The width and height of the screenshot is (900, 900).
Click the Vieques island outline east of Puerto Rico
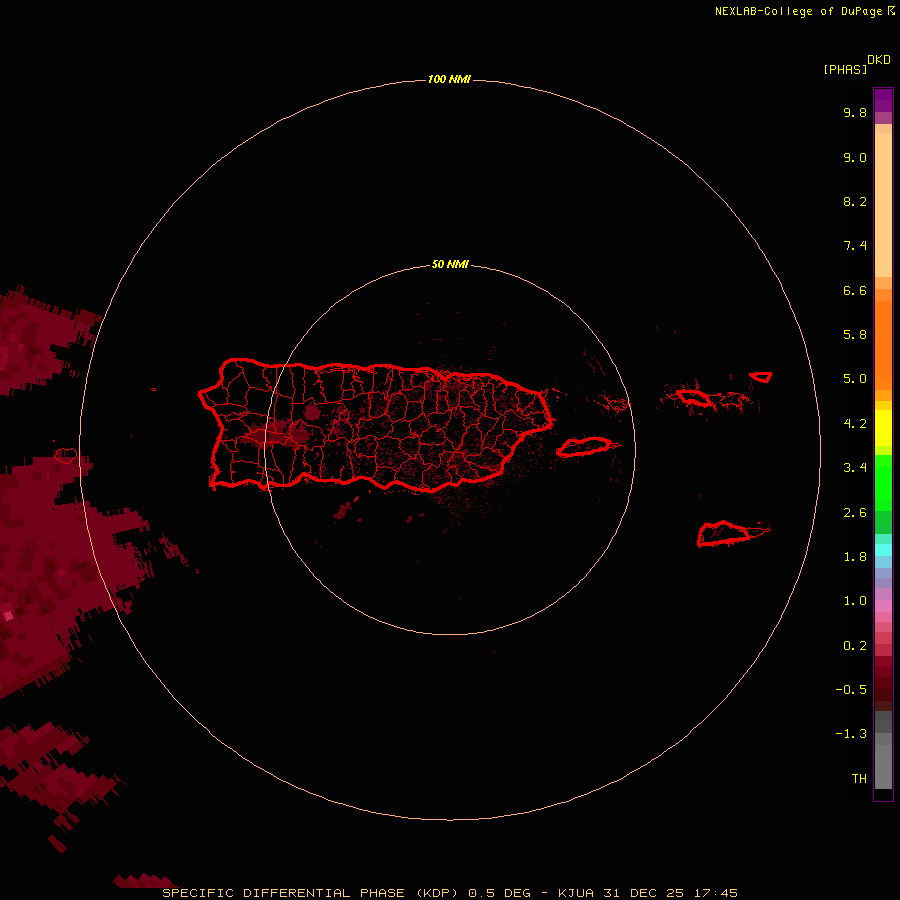click(584, 447)
